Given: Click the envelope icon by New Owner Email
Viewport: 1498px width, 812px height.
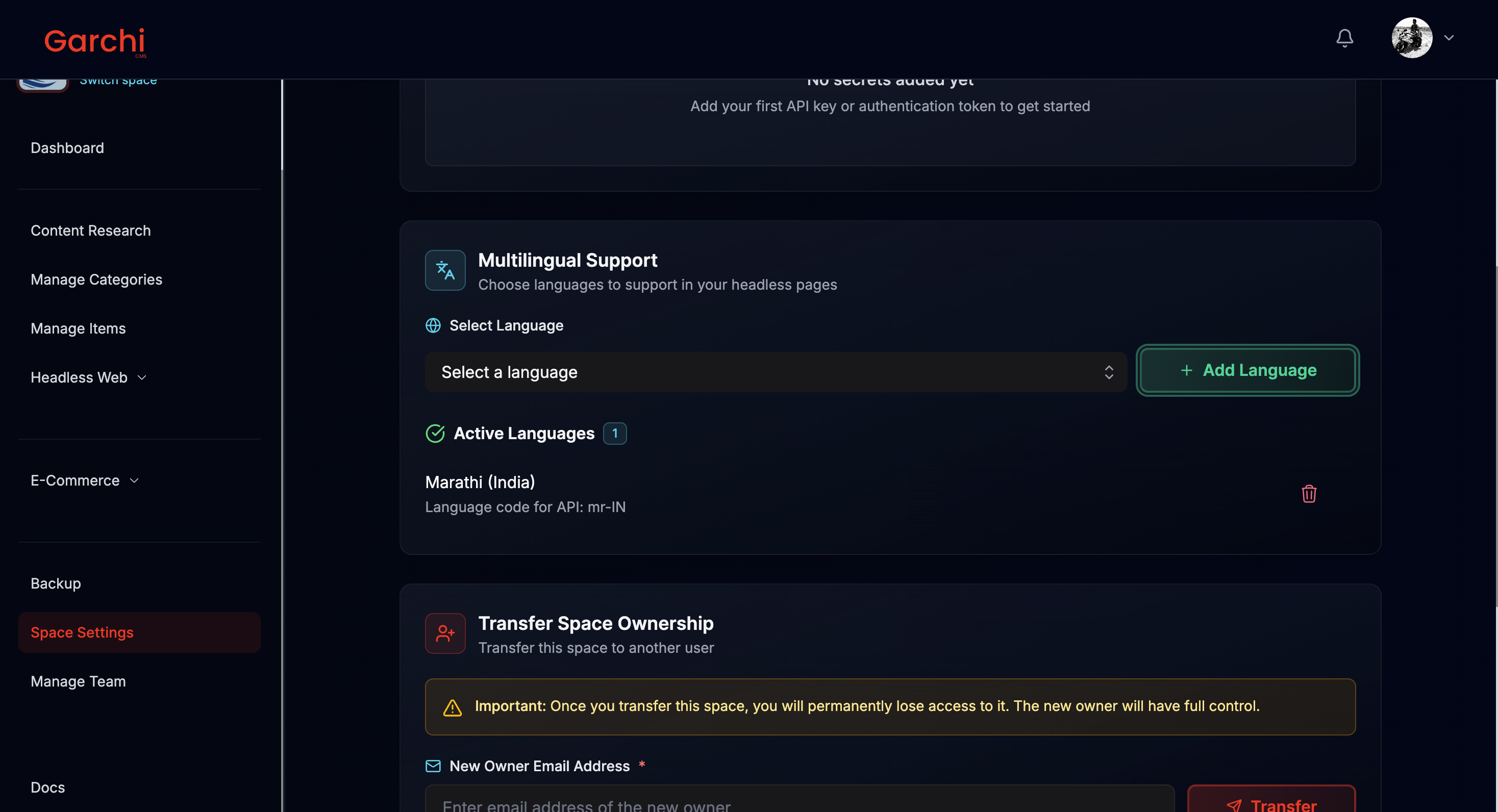Looking at the screenshot, I should (x=433, y=766).
